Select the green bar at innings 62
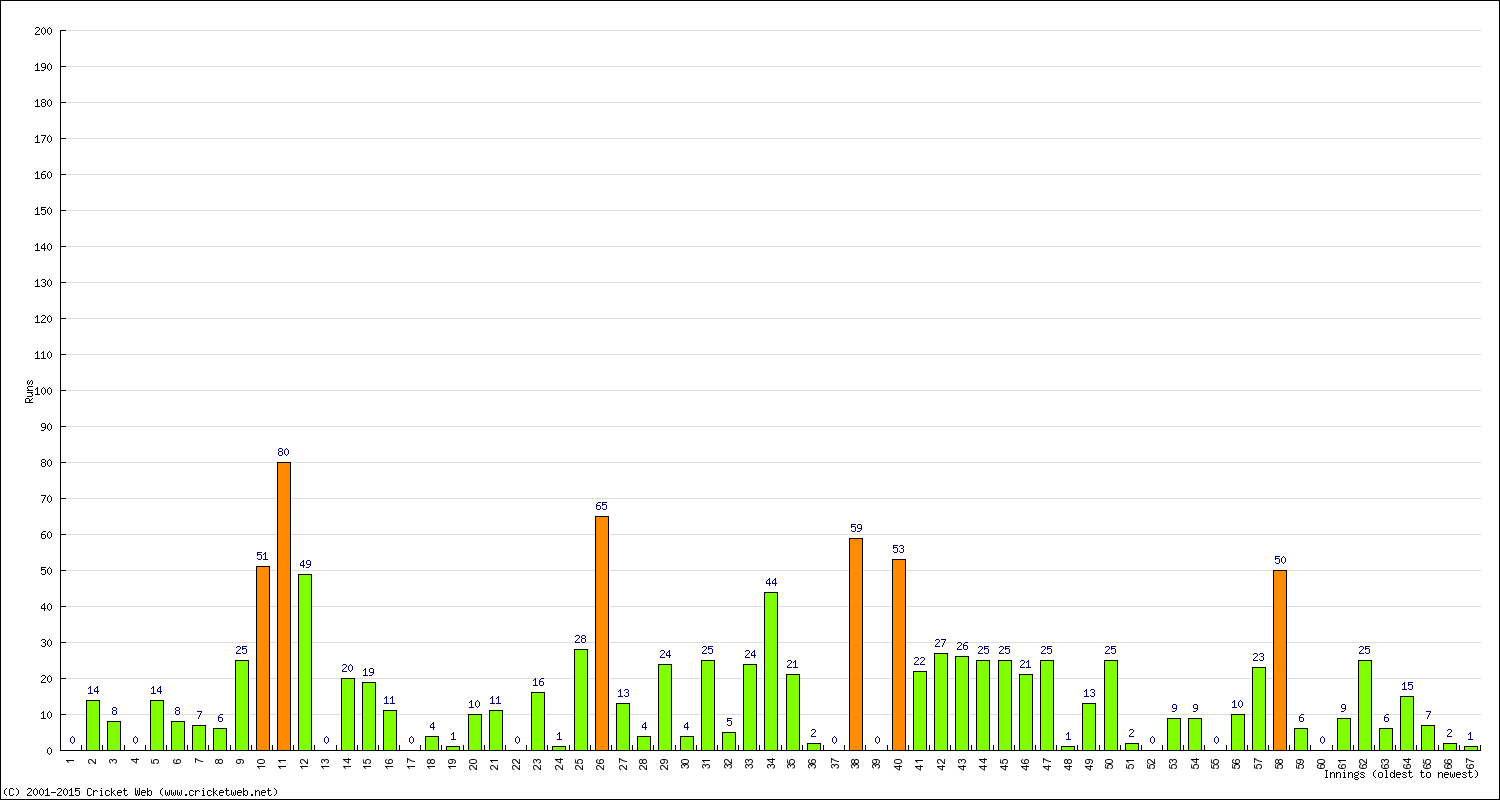The image size is (1500, 800). [x=1365, y=705]
